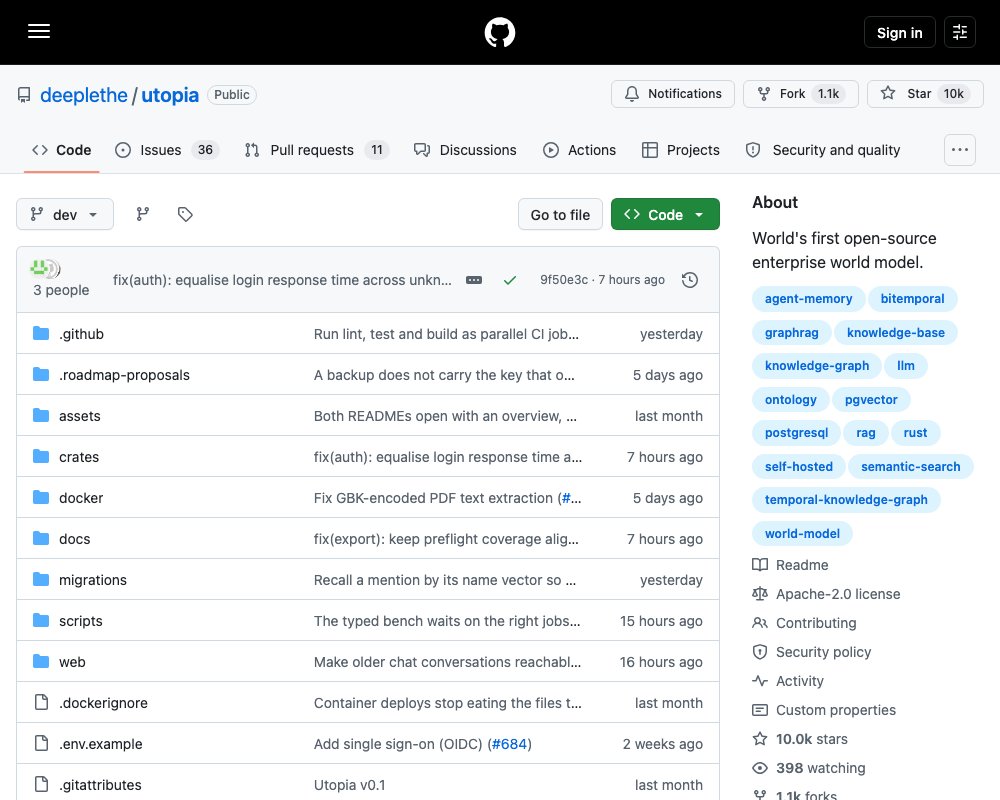Open the agent-memory topic tag
The width and height of the screenshot is (1000, 800).
tap(808, 299)
